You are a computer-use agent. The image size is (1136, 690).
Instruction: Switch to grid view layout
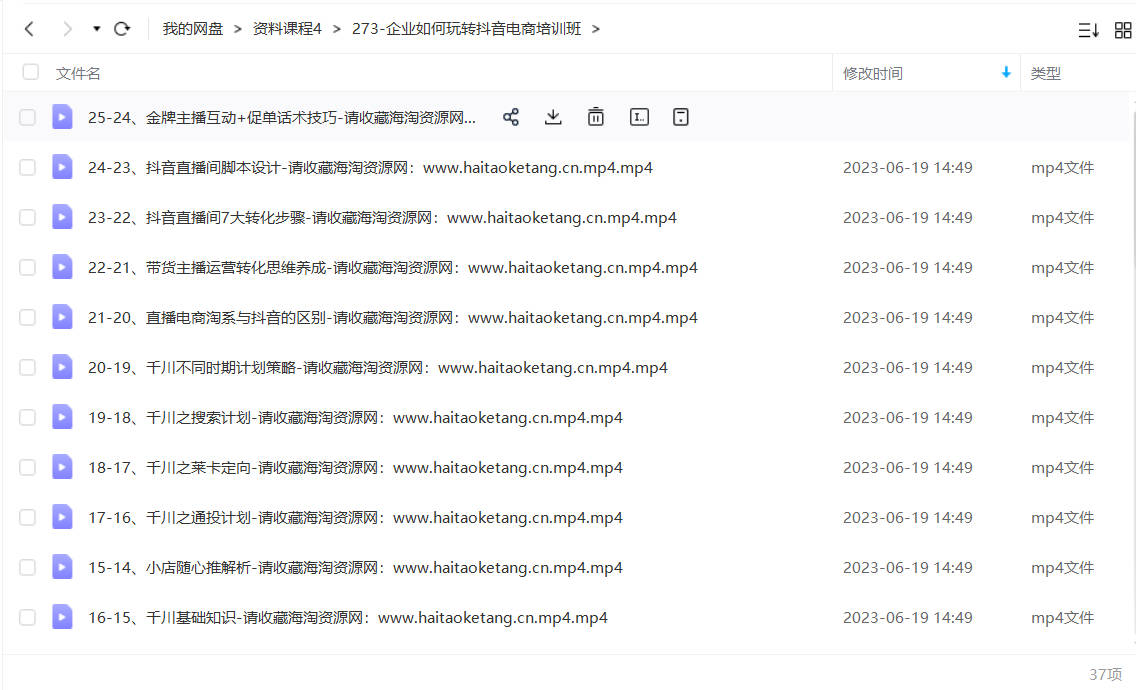pos(1123,30)
